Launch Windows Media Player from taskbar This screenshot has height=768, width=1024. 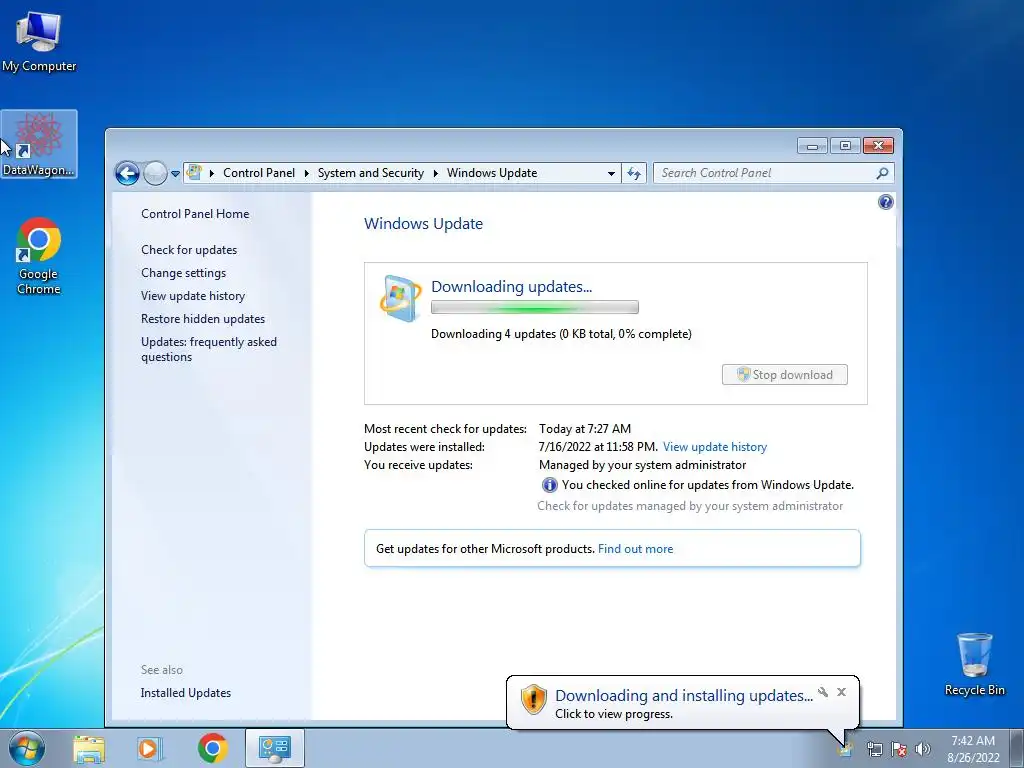[149, 748]
